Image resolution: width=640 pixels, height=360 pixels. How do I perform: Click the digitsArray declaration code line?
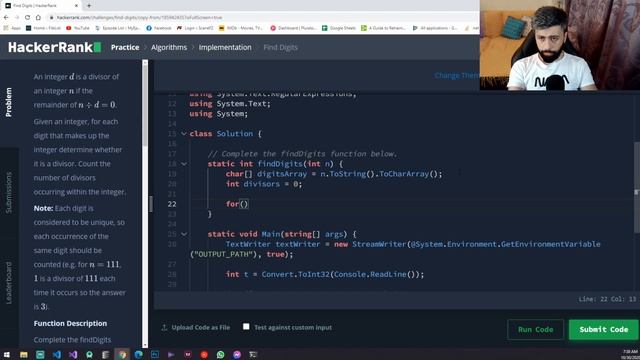click(x=334, y=174)
